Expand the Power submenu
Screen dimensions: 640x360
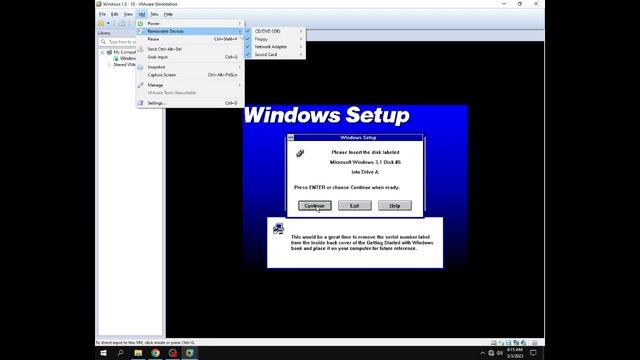point(190,24)
